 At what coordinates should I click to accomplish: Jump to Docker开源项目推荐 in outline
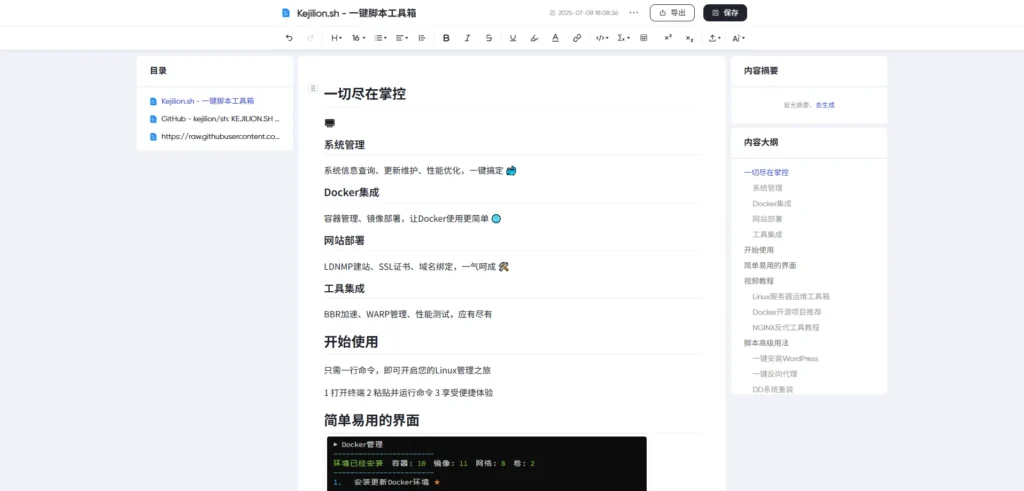tap(788, 312)
